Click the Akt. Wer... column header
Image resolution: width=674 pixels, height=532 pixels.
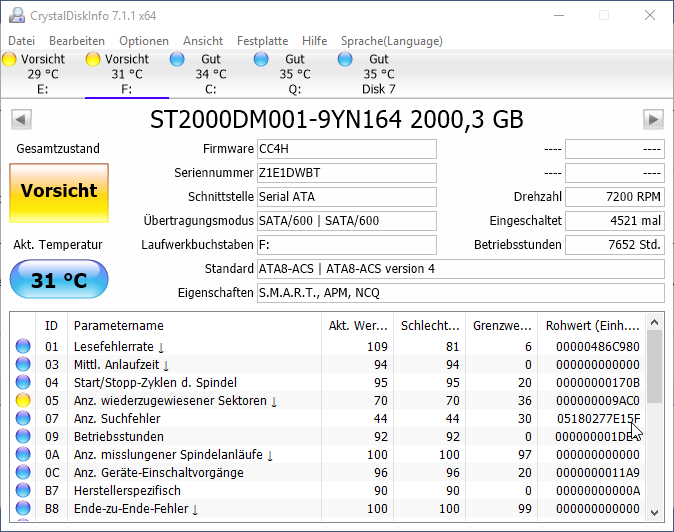358,326
